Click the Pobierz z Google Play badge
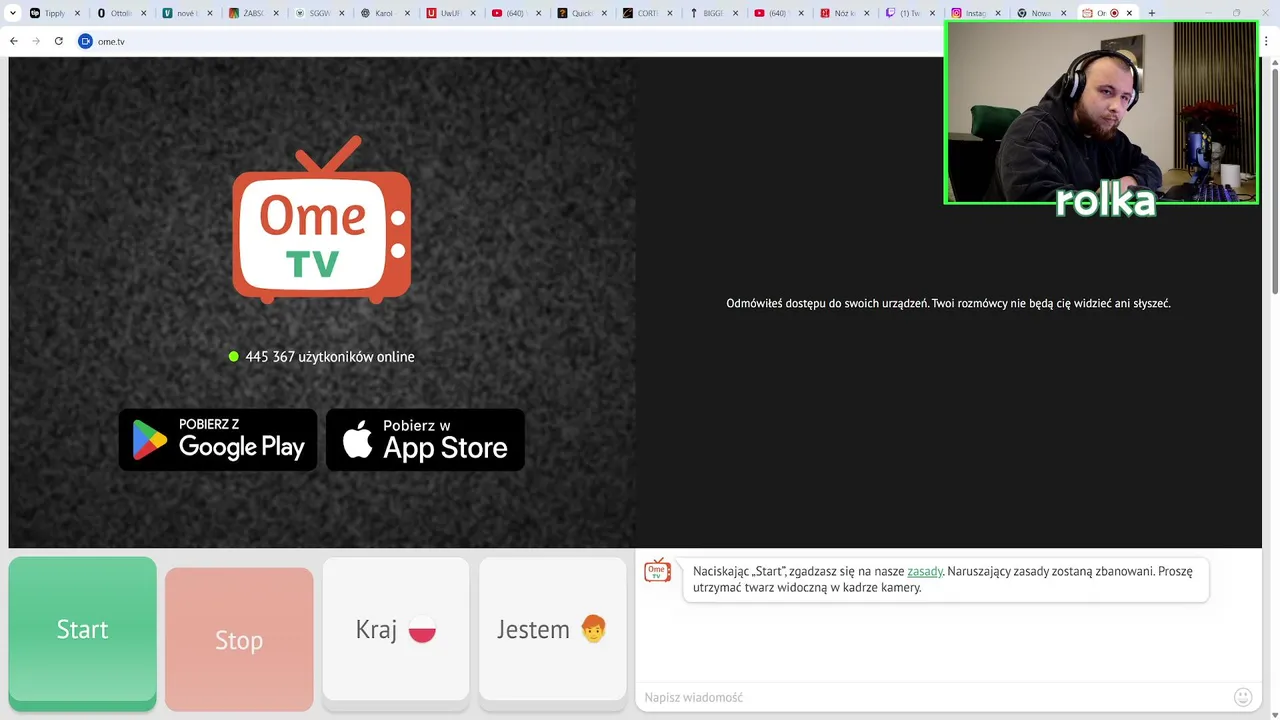The height and width of the screenshot is (720, 1280). (x=218, y=440)
